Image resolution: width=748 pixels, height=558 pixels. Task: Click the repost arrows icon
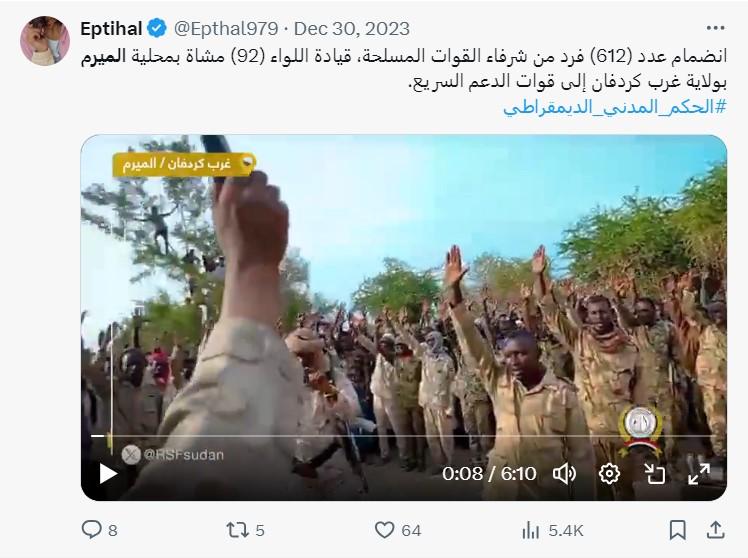pos(237,530)
